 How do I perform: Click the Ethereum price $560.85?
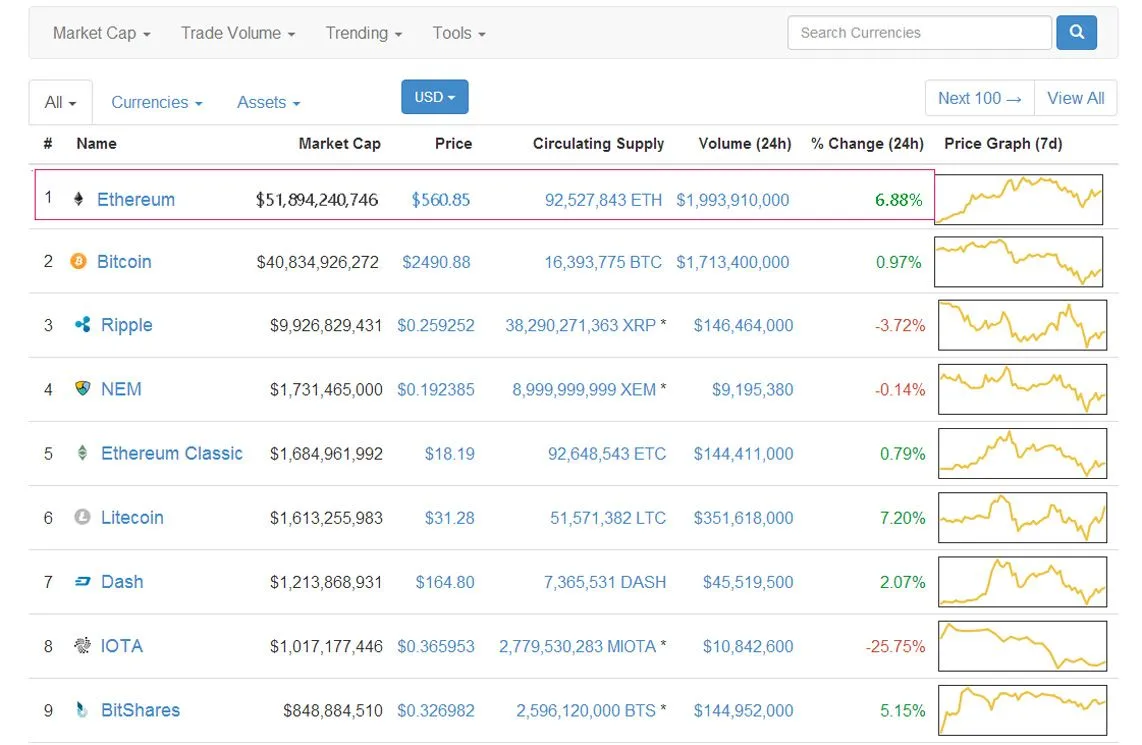(x=441, y=200)
